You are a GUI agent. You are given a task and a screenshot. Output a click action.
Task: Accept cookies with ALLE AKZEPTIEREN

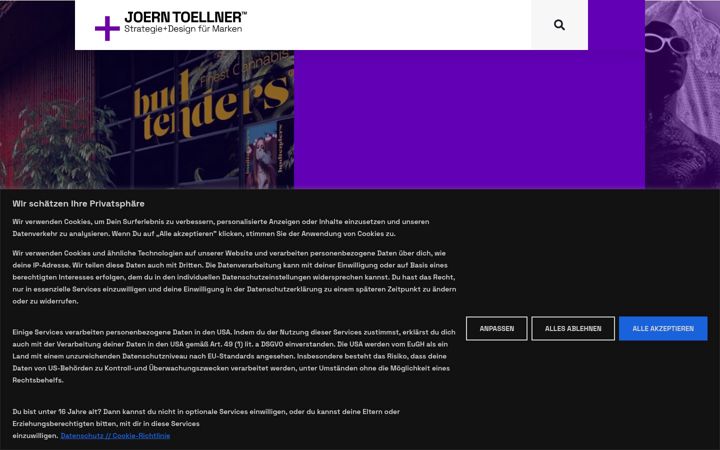(663, 328)
